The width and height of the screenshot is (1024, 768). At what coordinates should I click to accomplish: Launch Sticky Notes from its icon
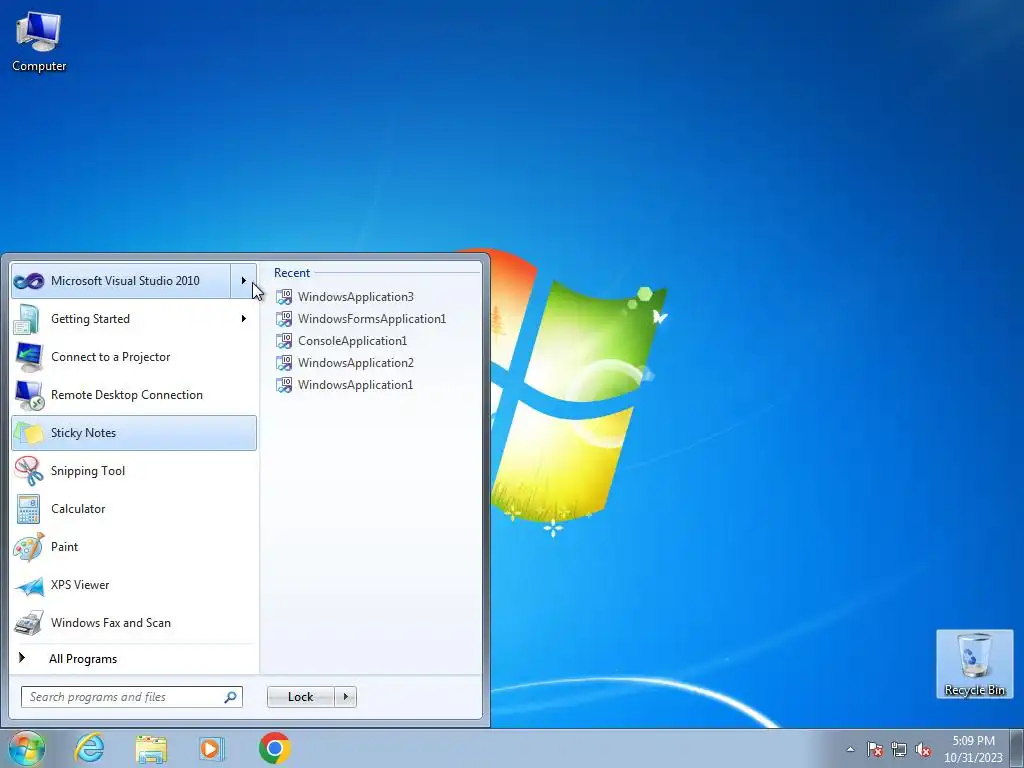click(29, 433)
